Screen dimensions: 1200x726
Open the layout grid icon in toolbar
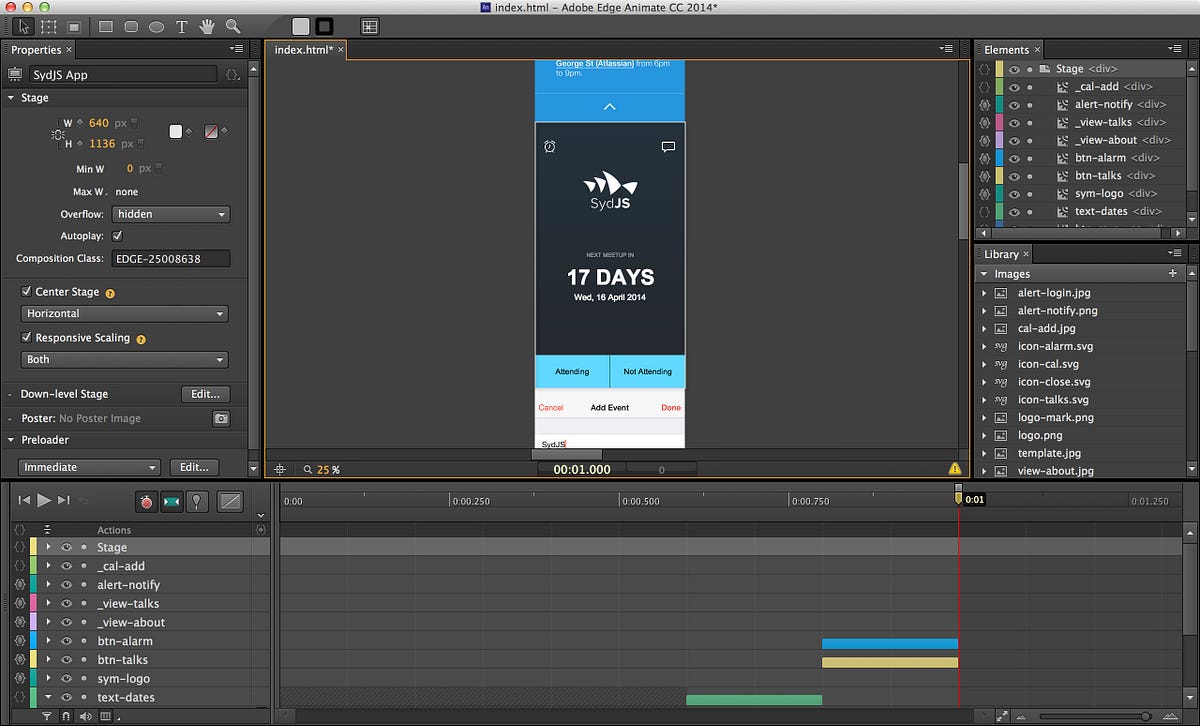tap(369, 27)
